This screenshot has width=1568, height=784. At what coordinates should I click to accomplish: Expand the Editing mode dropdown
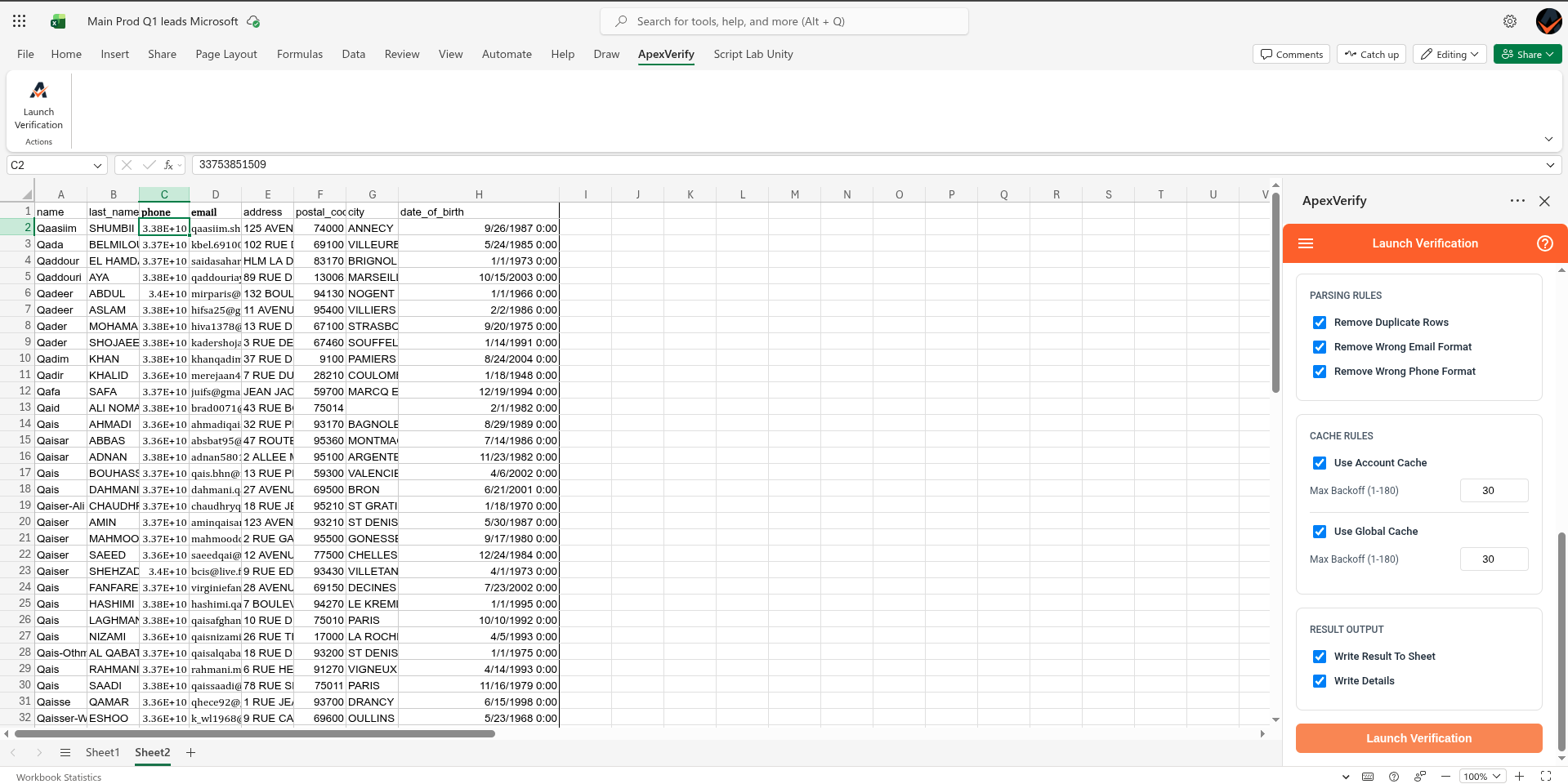pyautogui.click(x=1450, y=54)
